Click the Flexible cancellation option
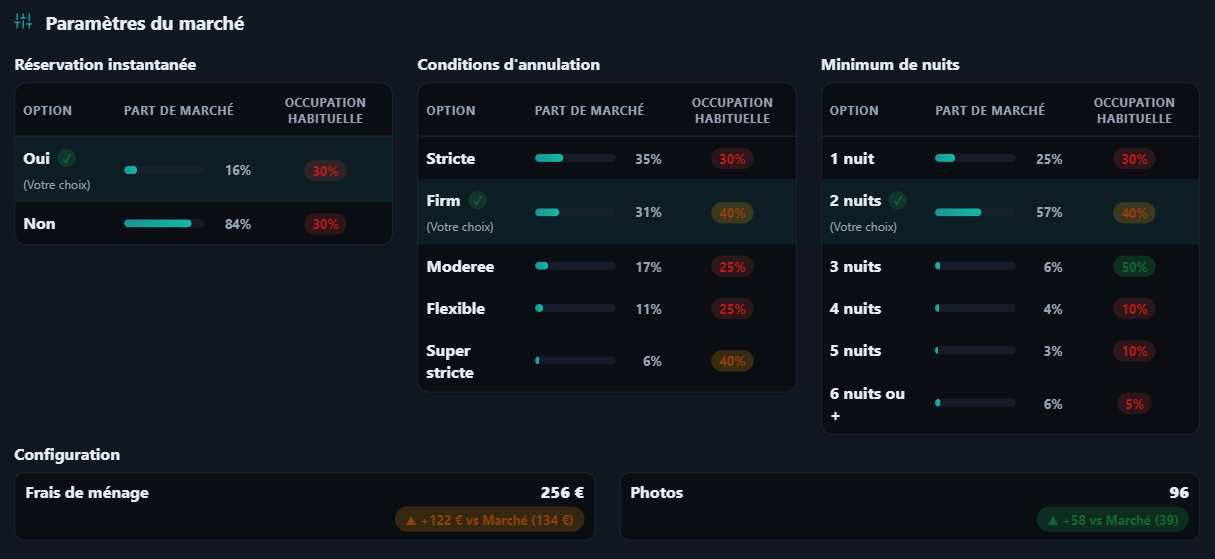The height and width of the screenshot is (559, 1215). pyautogui.click(x=456, y=309)
